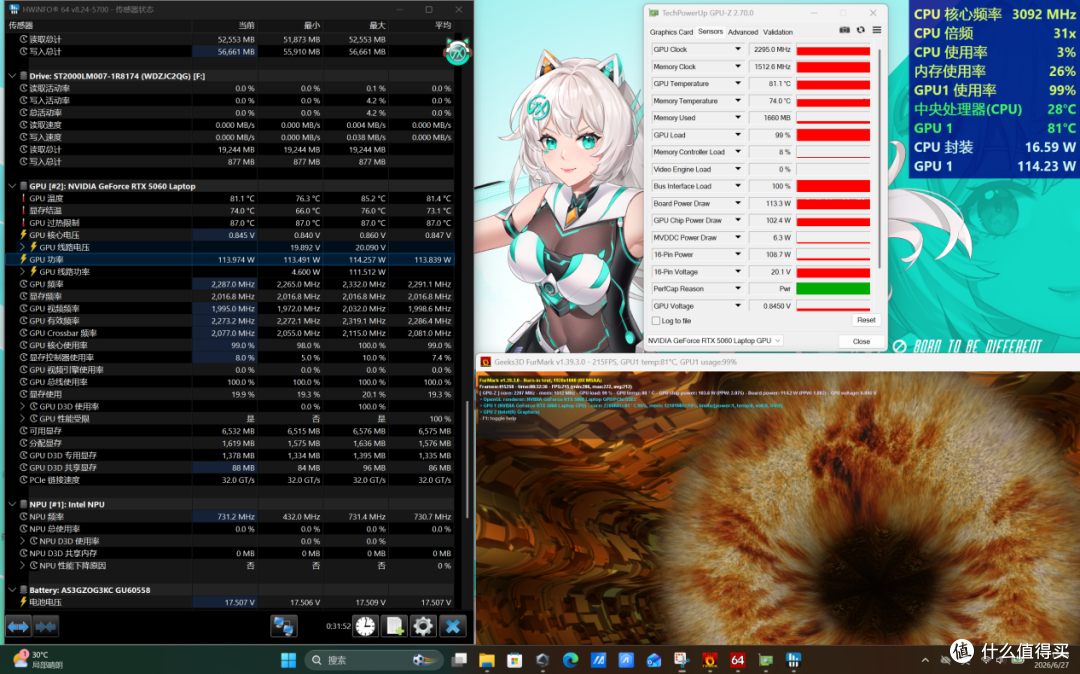Switch to Advanced tab in GPU-Z

point(742,32)
